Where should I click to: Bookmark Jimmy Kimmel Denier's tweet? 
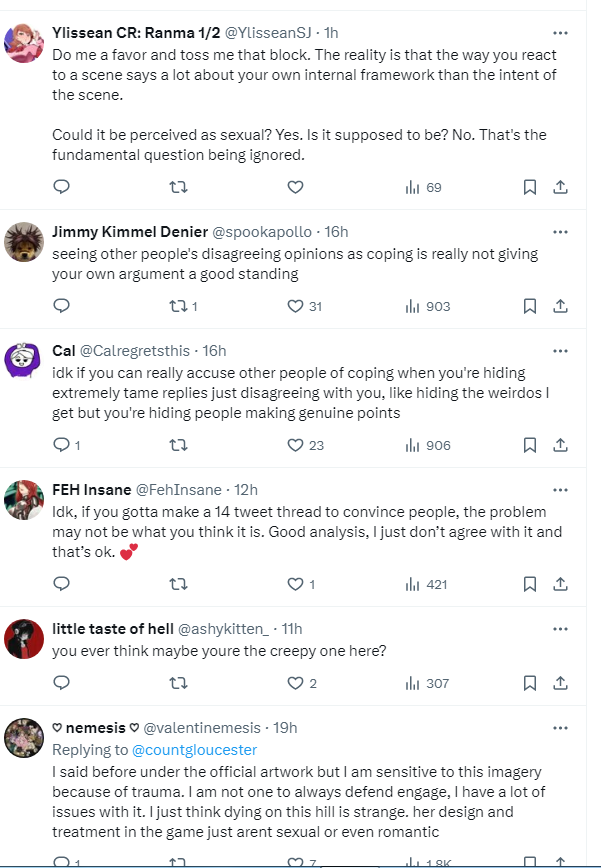pyautogui.click(x=530, y=306)
